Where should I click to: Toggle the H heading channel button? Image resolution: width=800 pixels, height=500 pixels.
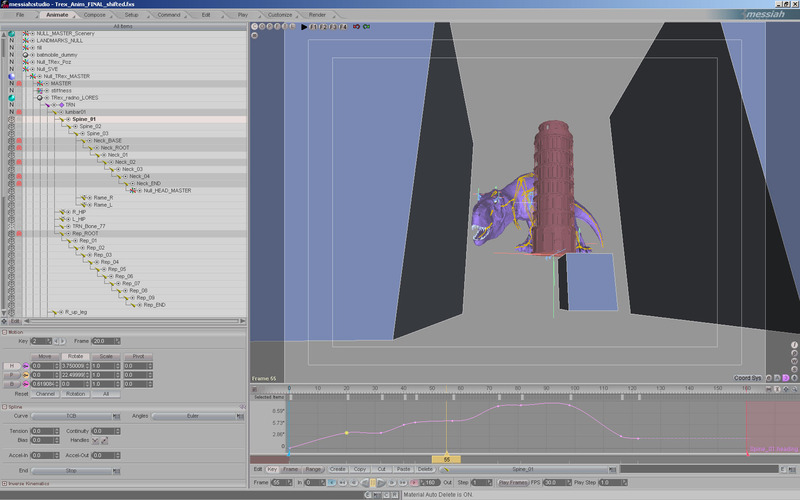11,366
